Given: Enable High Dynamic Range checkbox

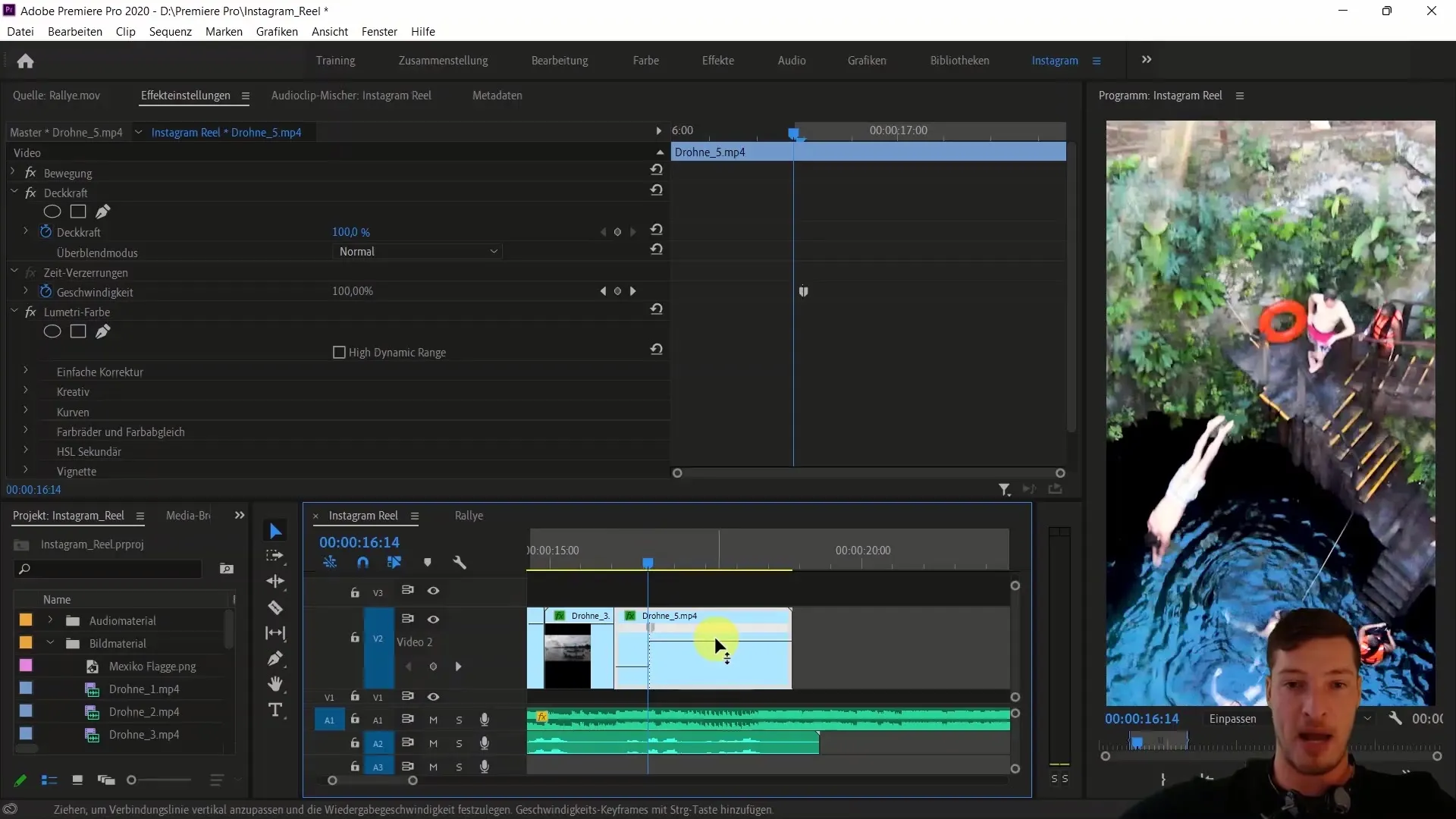Looking at the screenshot, I should 339,353.
